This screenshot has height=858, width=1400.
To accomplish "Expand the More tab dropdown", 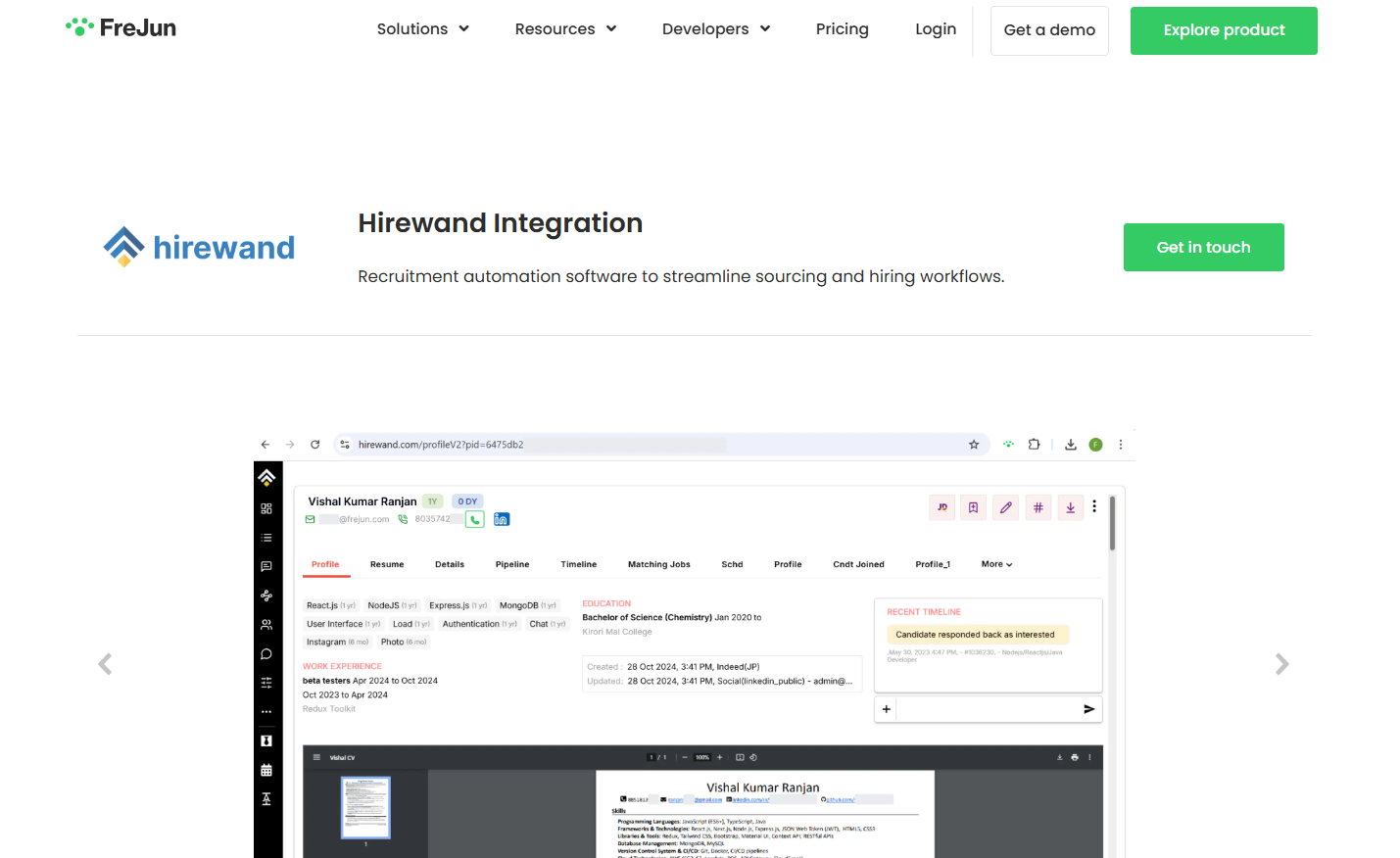I will point(995,564).
